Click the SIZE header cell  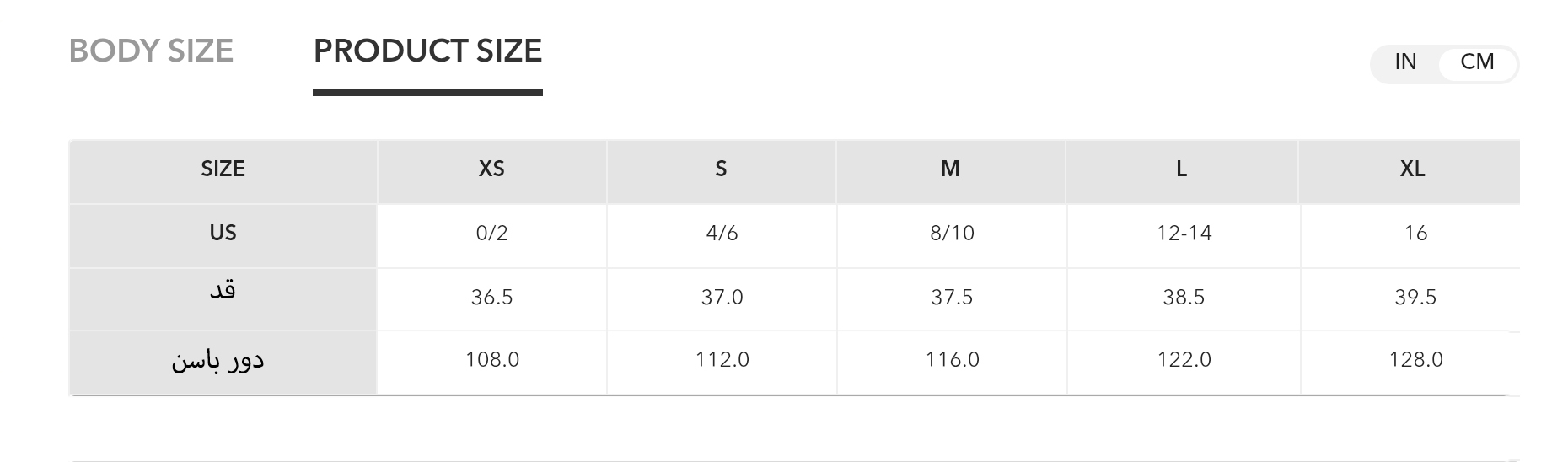(223, 169)
